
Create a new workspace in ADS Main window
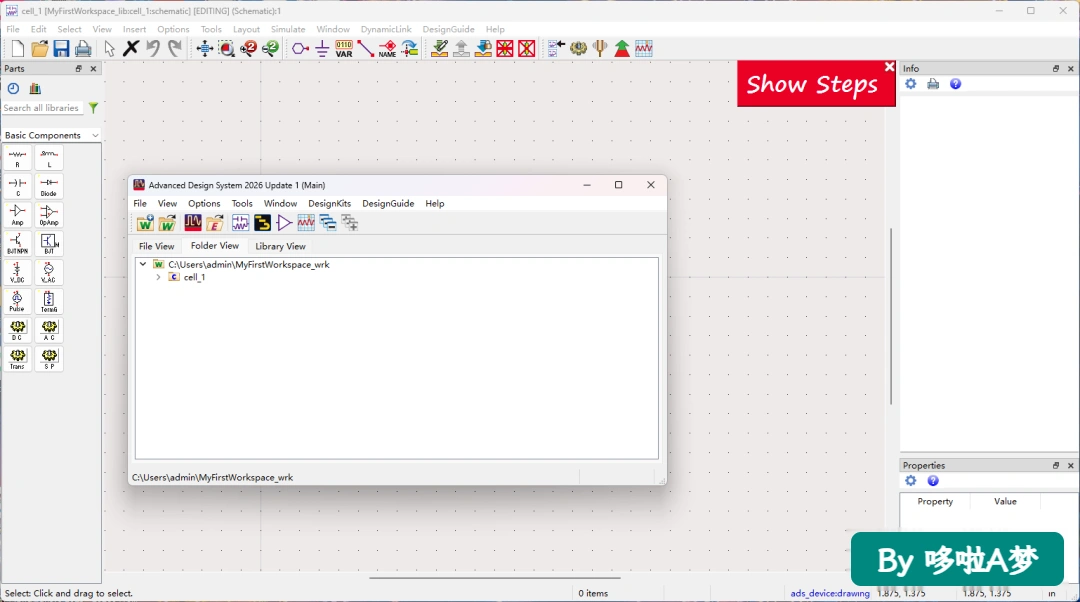145,222
